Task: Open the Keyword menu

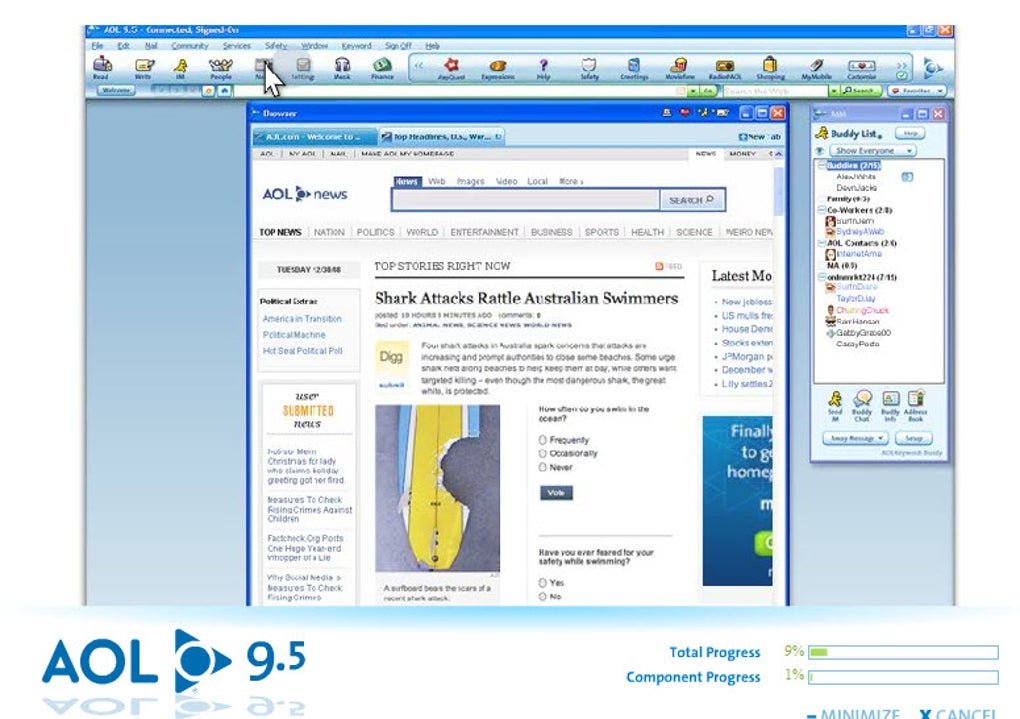Action: tap(356, 46)
